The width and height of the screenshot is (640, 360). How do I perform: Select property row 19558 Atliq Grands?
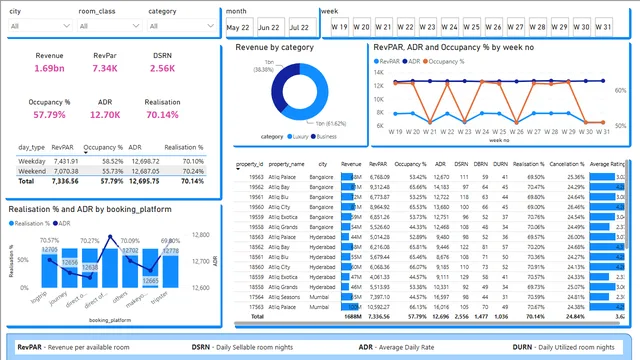[x=429, y=227]
